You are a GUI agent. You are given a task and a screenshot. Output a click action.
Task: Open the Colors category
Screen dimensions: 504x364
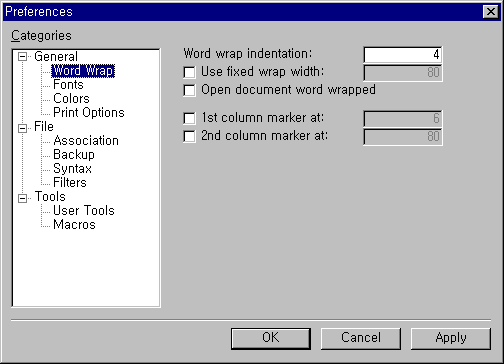point(71,99)
